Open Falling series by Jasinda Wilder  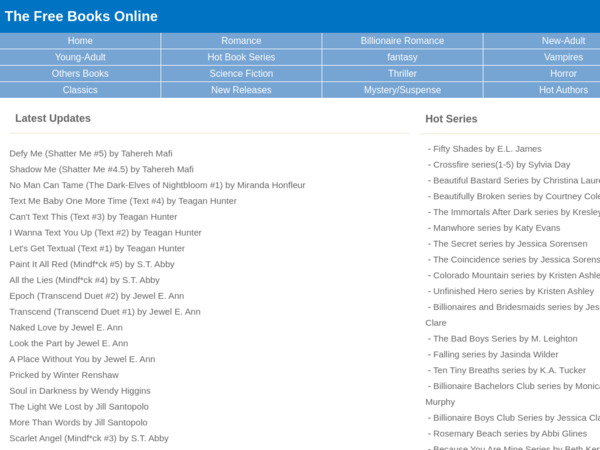pyautogui.click(x=495, y=355)
